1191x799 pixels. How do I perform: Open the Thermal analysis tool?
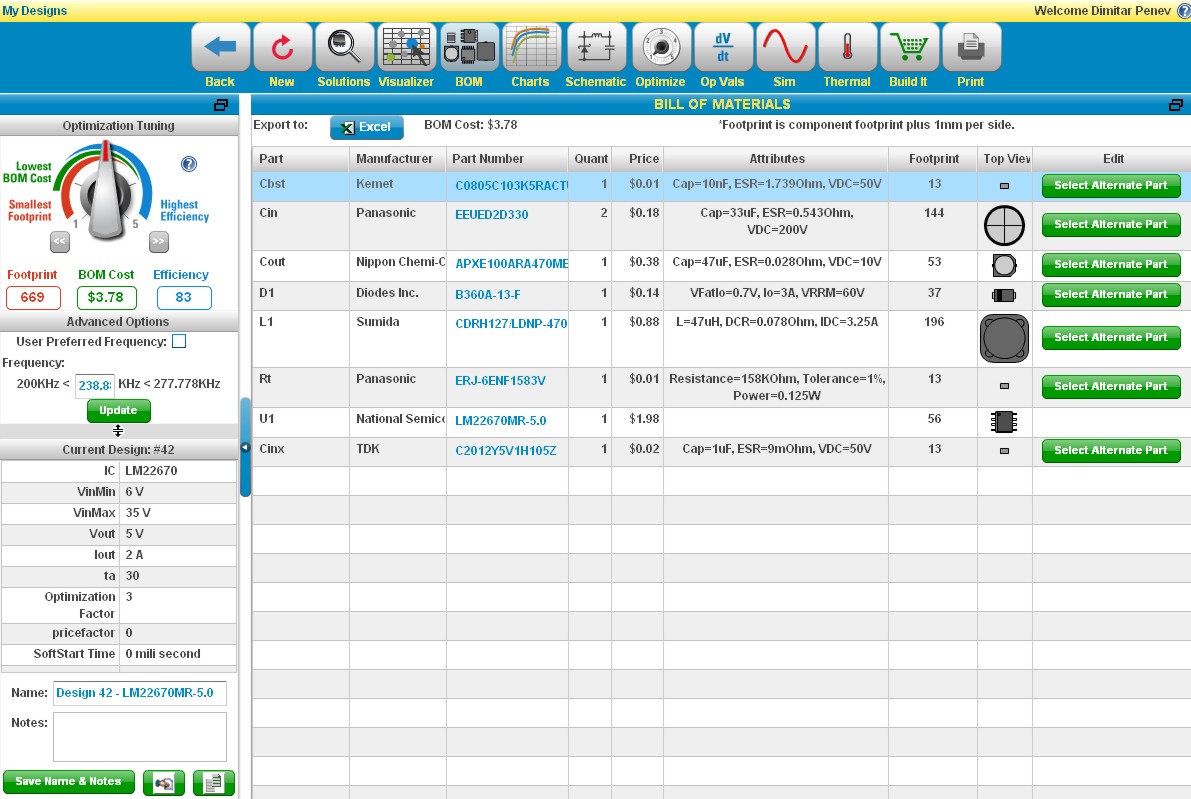pyautogui.click(x=847, y=48)
